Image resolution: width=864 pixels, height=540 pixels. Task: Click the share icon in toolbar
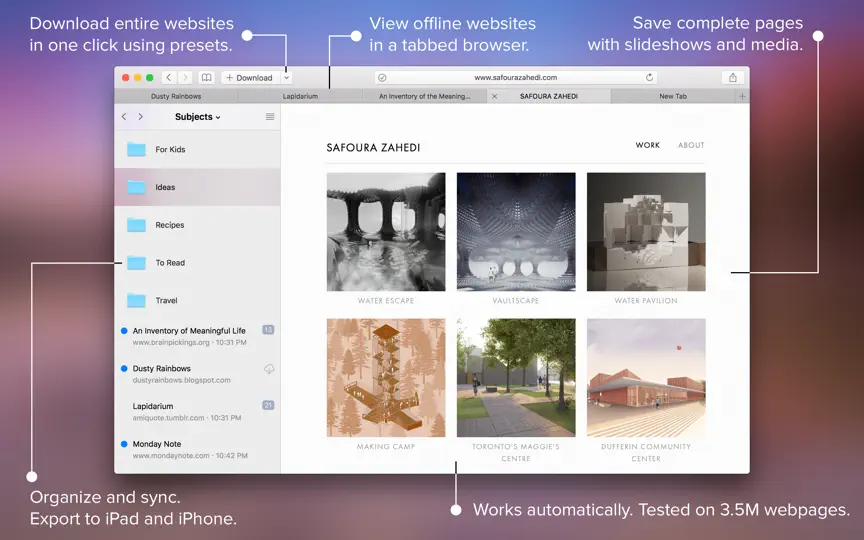(732, 78)
